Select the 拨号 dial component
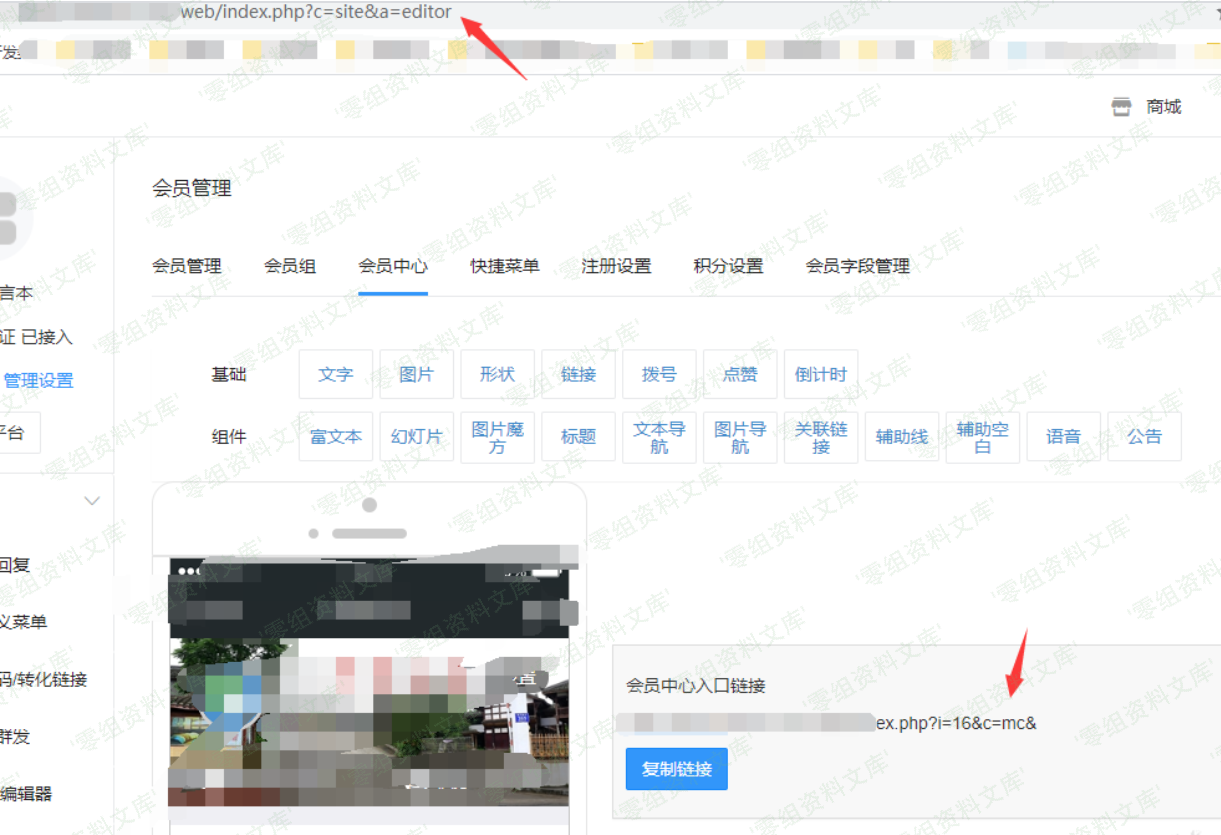Viewport: 1221px width, 835px height. tap(659, 374)
